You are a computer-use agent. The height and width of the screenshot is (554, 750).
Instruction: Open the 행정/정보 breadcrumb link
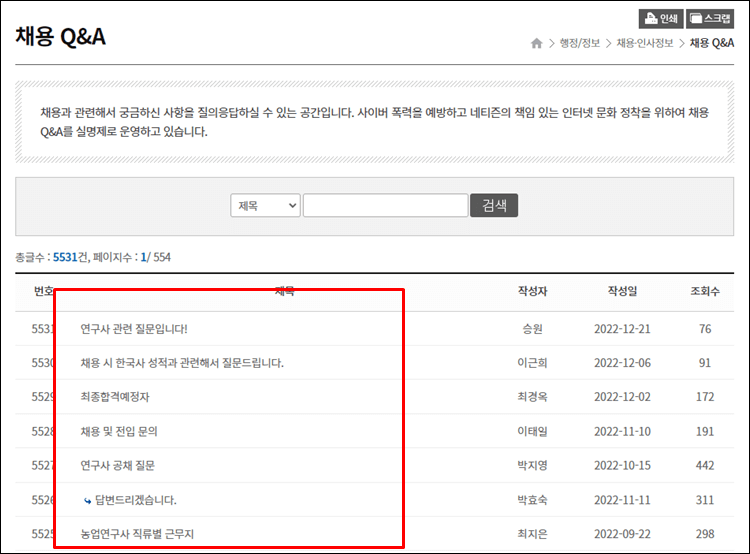coord(580,44)
